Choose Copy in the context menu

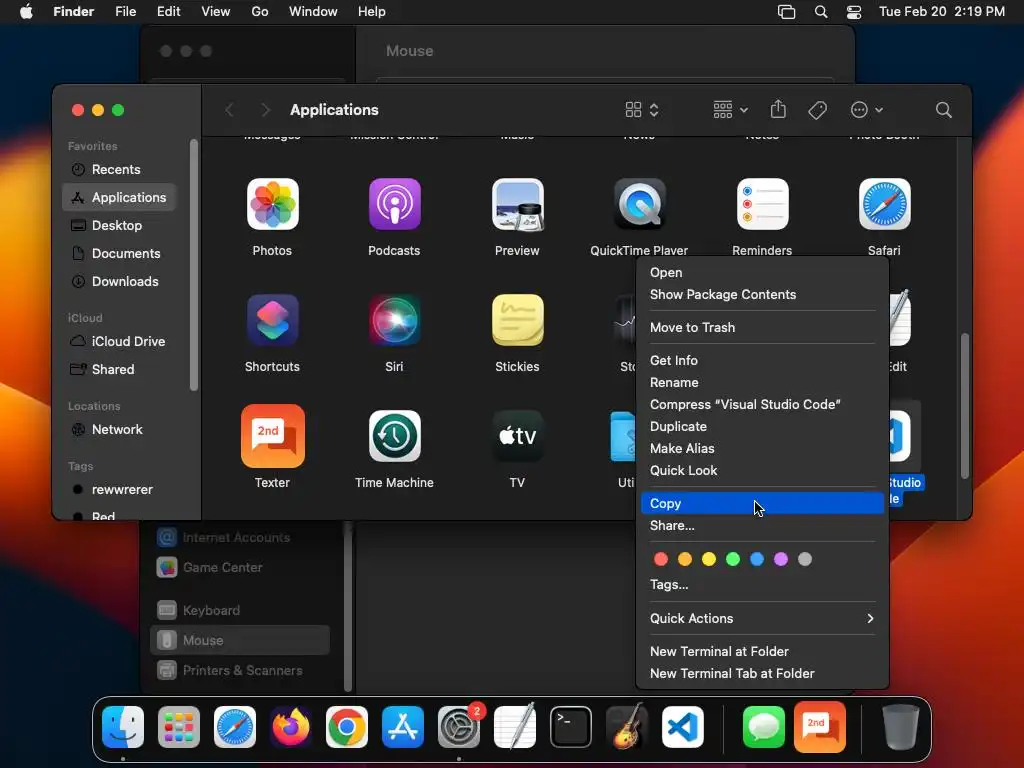(762, 504)
